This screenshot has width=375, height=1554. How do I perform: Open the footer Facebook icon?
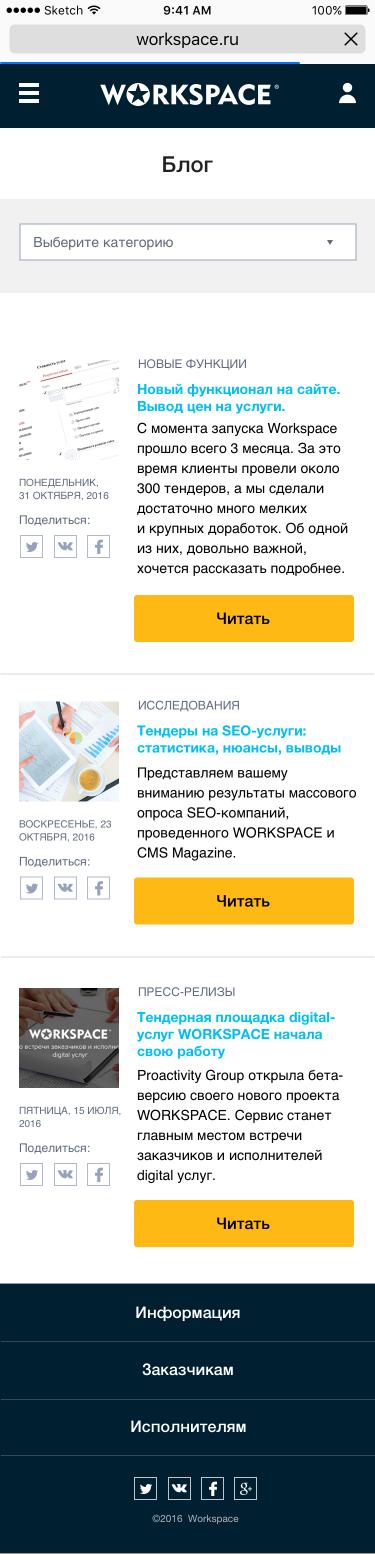click(x=212, y=1488)
